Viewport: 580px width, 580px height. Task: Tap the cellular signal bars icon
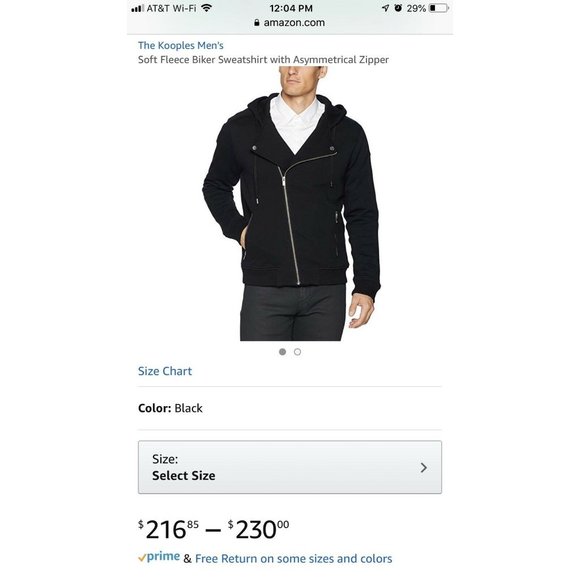click(137, 8)
